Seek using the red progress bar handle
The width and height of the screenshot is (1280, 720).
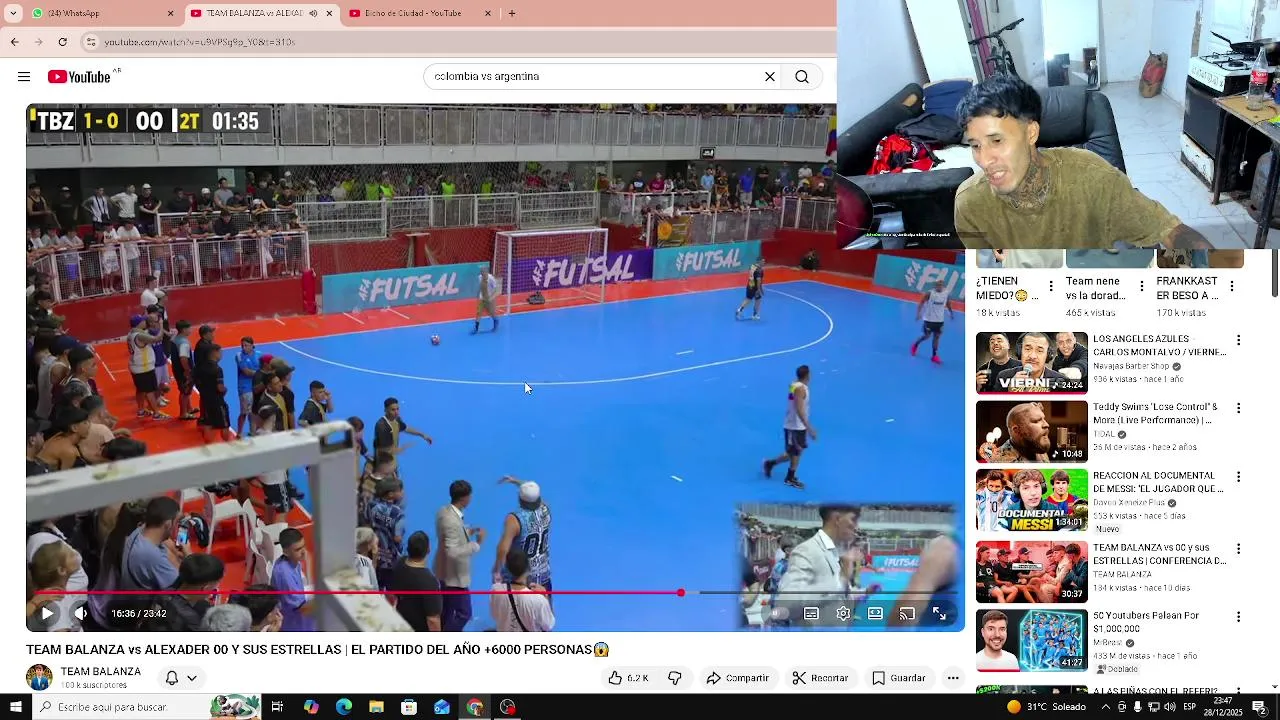(681, 593)
